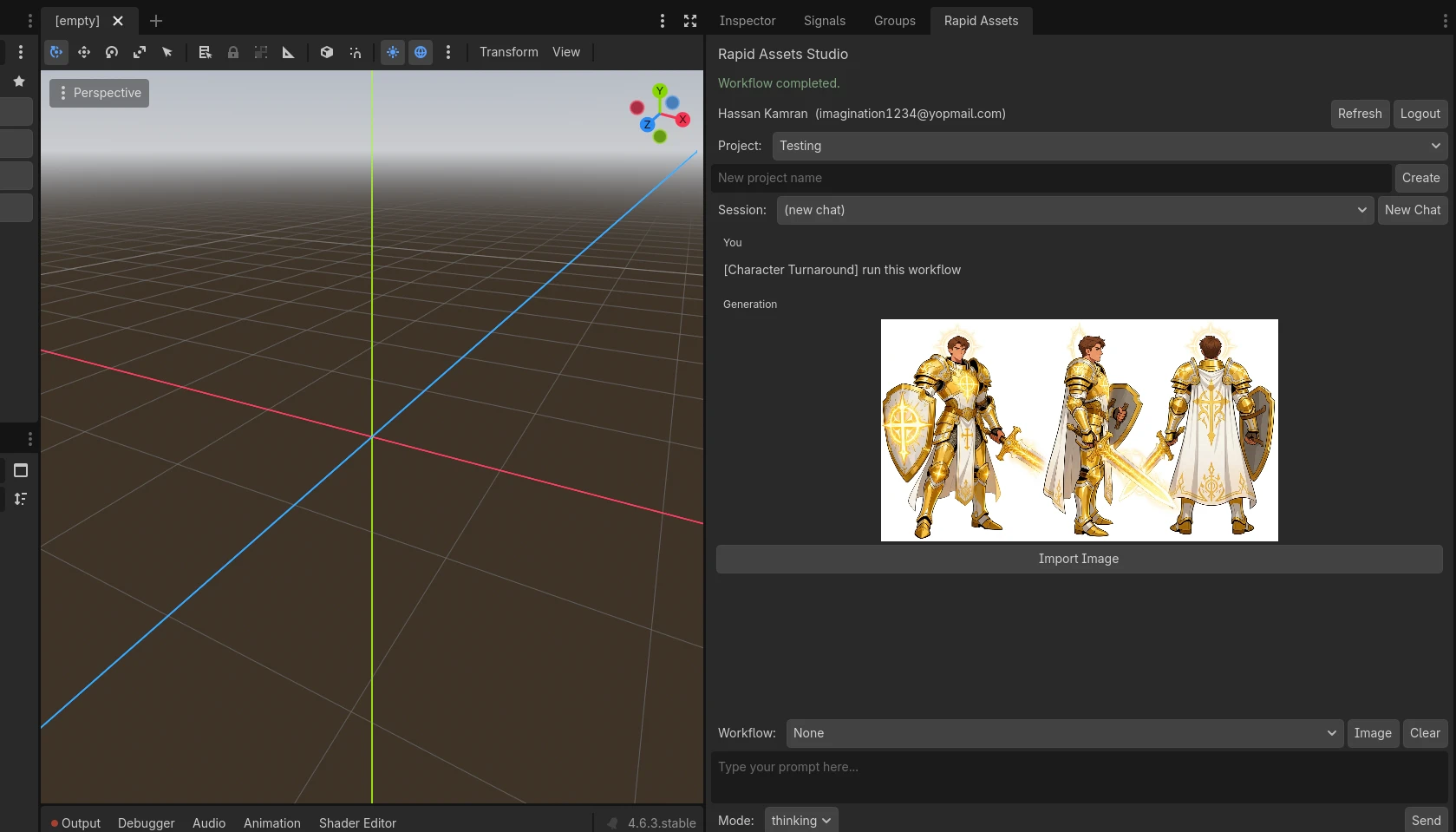Toggle preview sunlight

[x=393, y=52]
